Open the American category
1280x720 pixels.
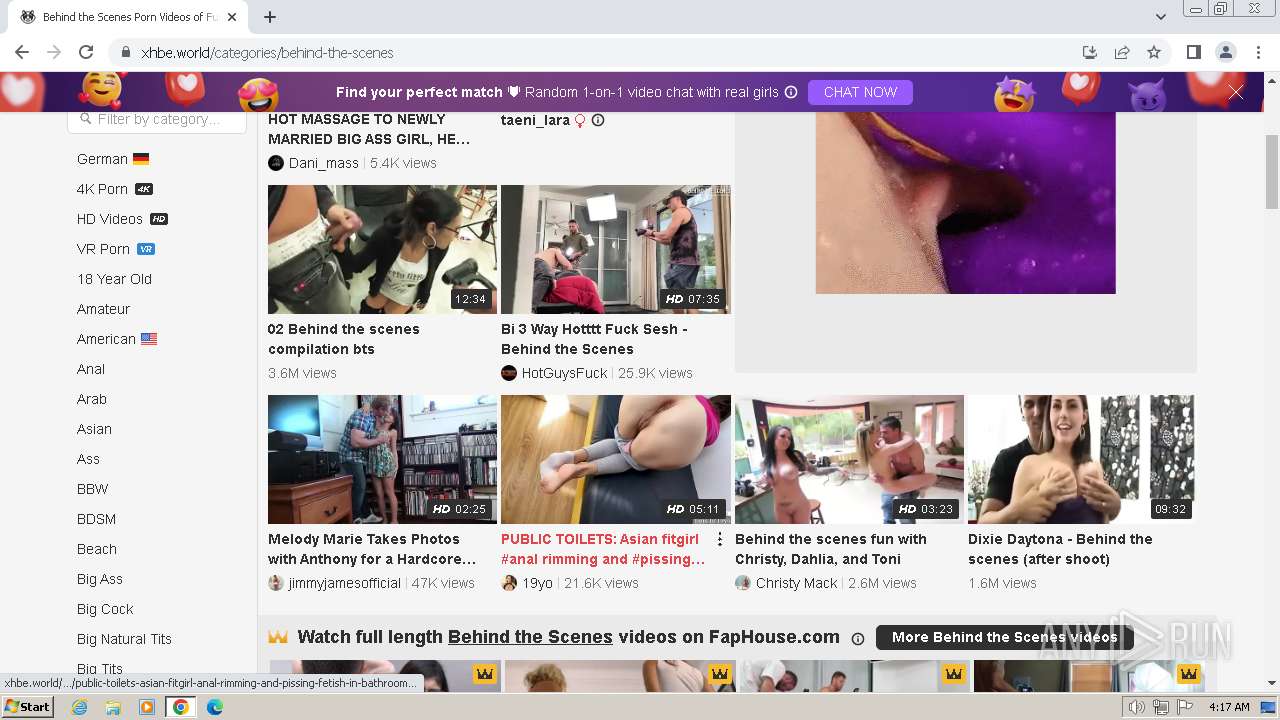pos(117,339)
